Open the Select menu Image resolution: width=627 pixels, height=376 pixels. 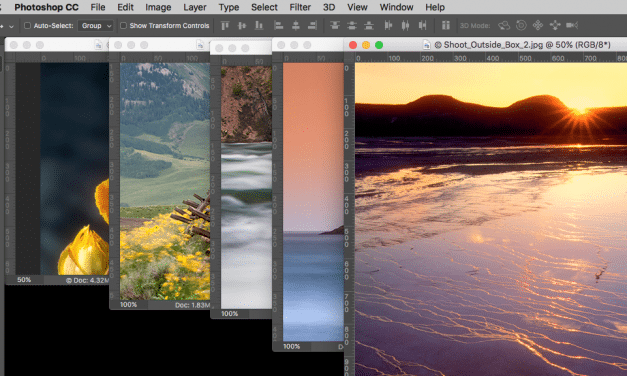[264, 7]
